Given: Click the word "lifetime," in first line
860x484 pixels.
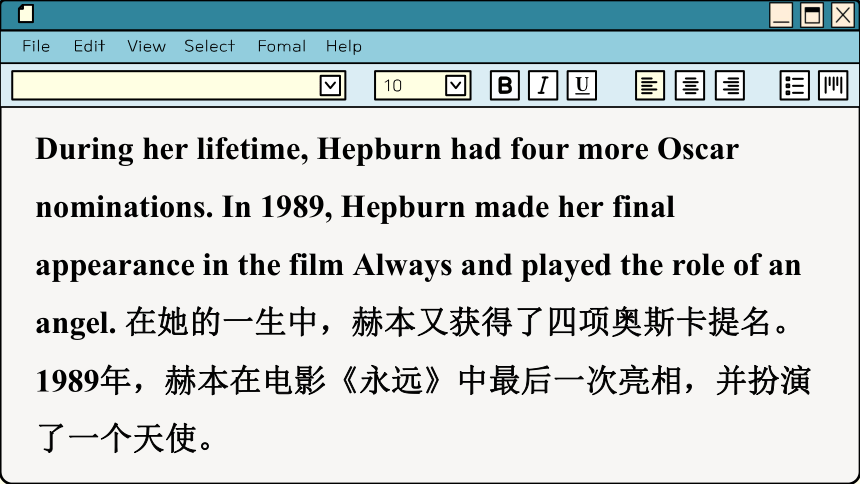Looking at the screenshot, I should click(252, 149).
